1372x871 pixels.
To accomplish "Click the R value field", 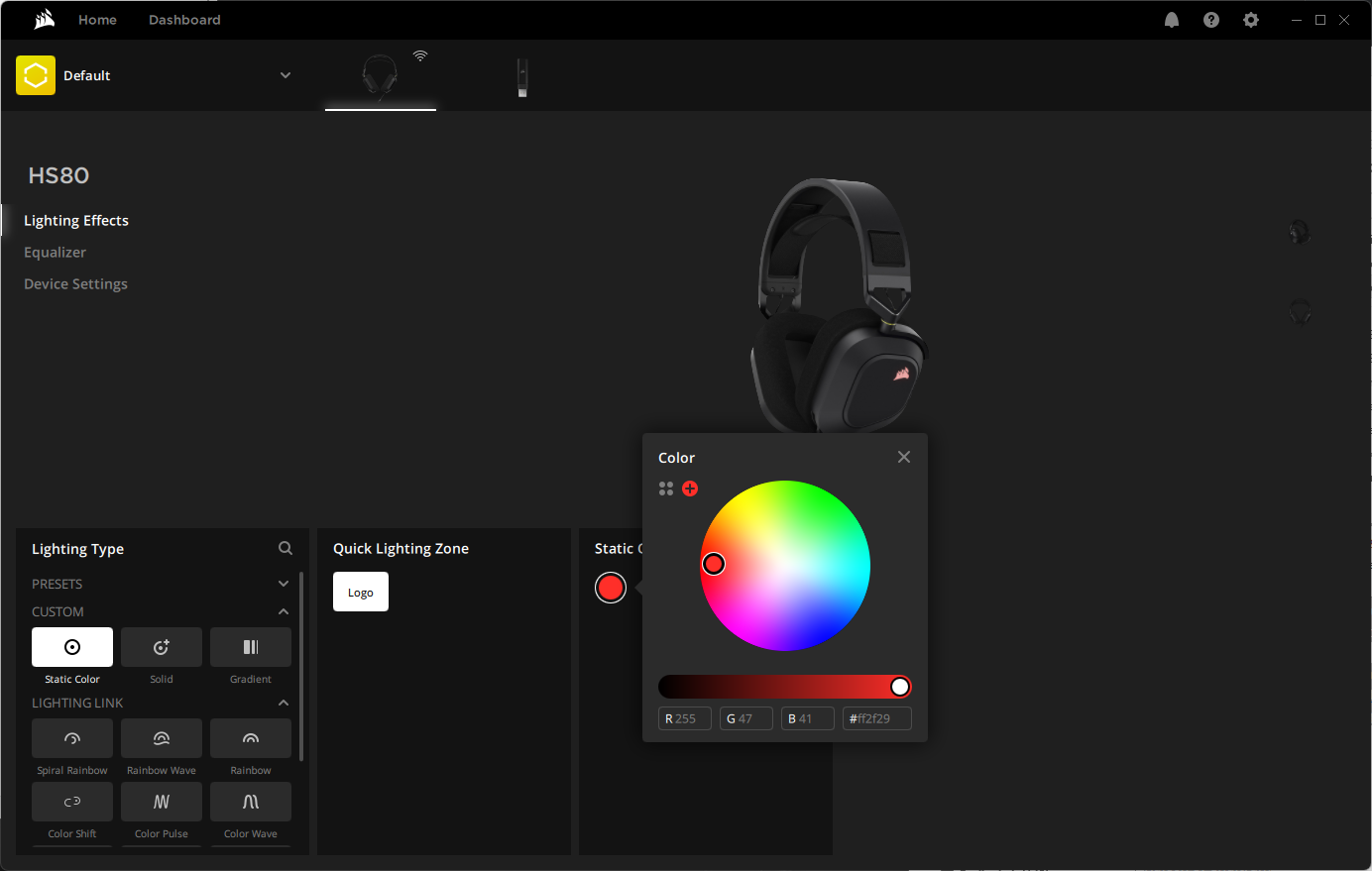I will (x=685, y=718).
